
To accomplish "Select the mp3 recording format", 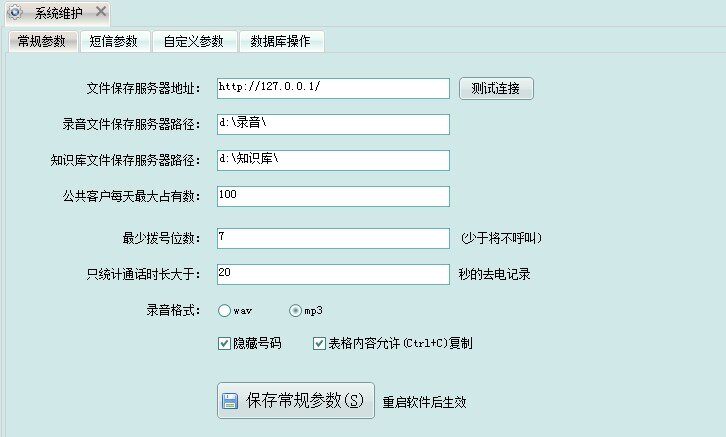I will [x=296, y=311].
